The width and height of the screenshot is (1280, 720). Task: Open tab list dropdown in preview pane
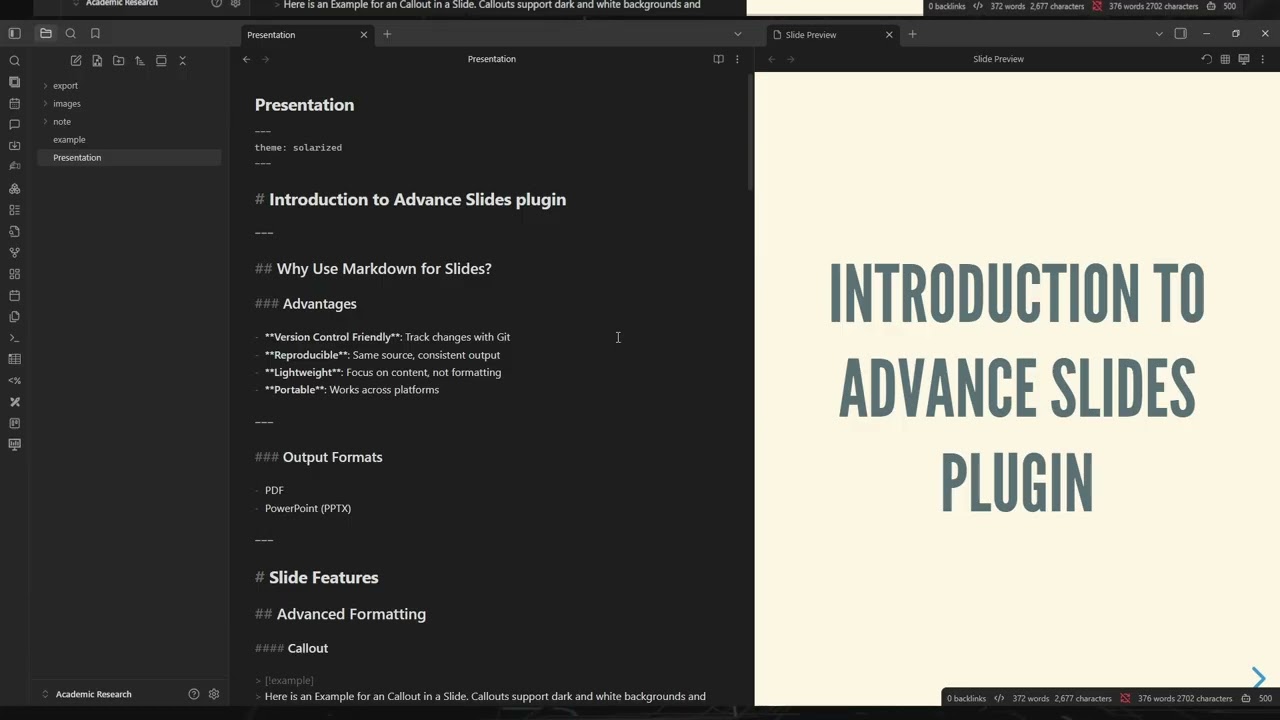pyautogui.click(x=1159, y=34)
